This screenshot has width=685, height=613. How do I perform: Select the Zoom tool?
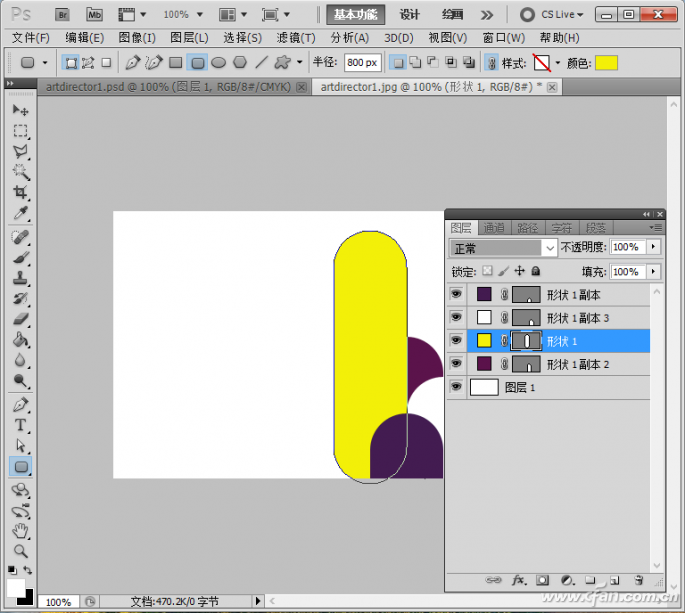(x=20, y=551)
